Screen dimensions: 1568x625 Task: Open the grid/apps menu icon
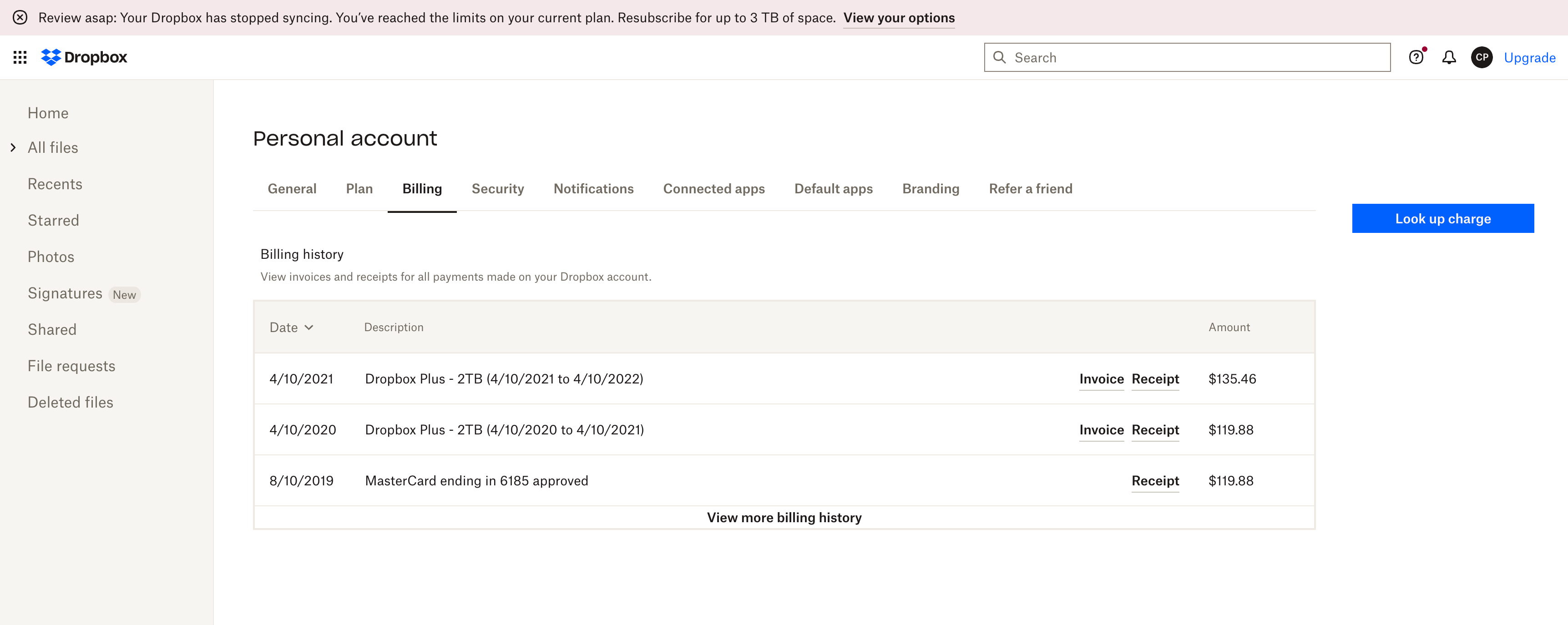point(20,57)
